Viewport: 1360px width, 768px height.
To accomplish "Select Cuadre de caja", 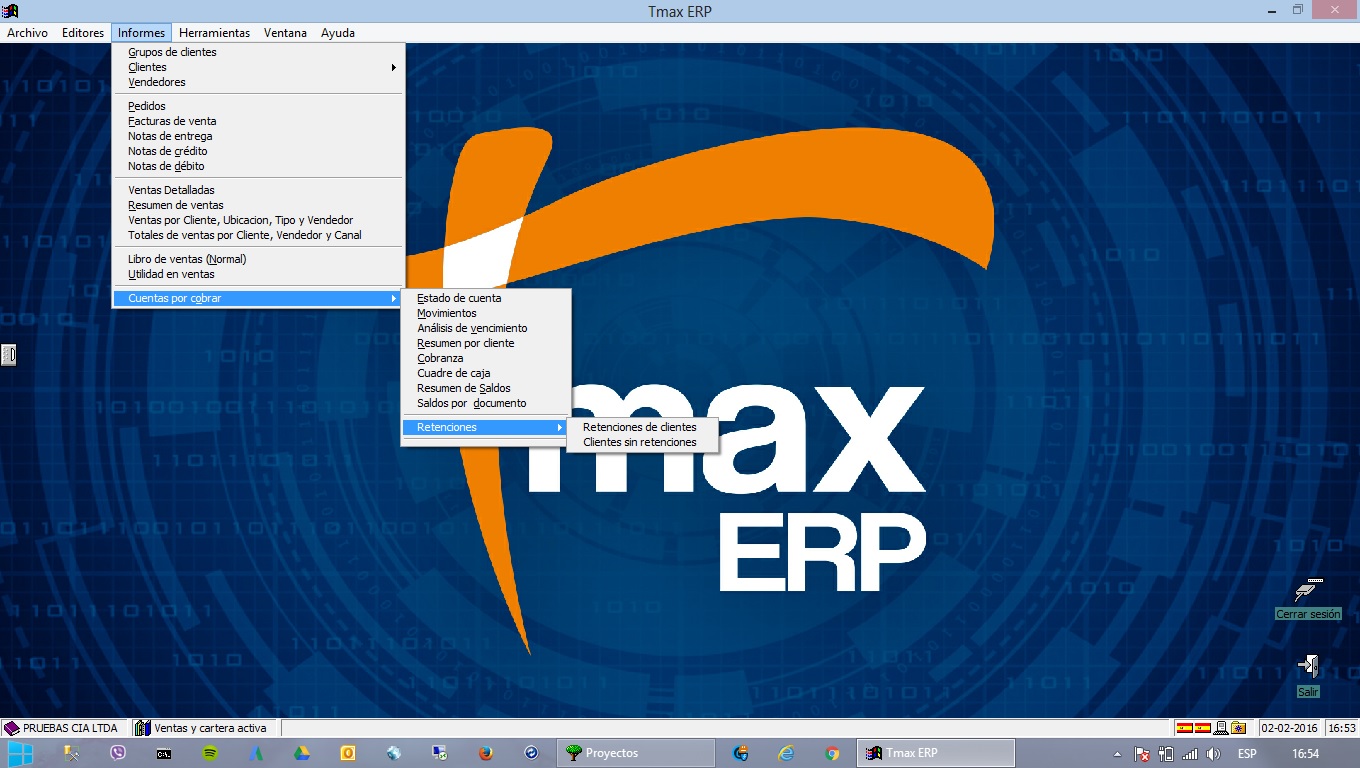I will [x=485, y=373].
